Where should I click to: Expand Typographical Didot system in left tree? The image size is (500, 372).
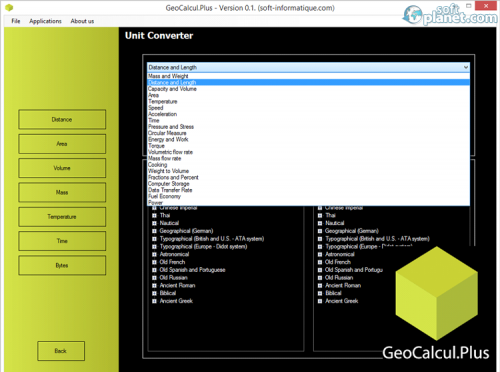154,247
